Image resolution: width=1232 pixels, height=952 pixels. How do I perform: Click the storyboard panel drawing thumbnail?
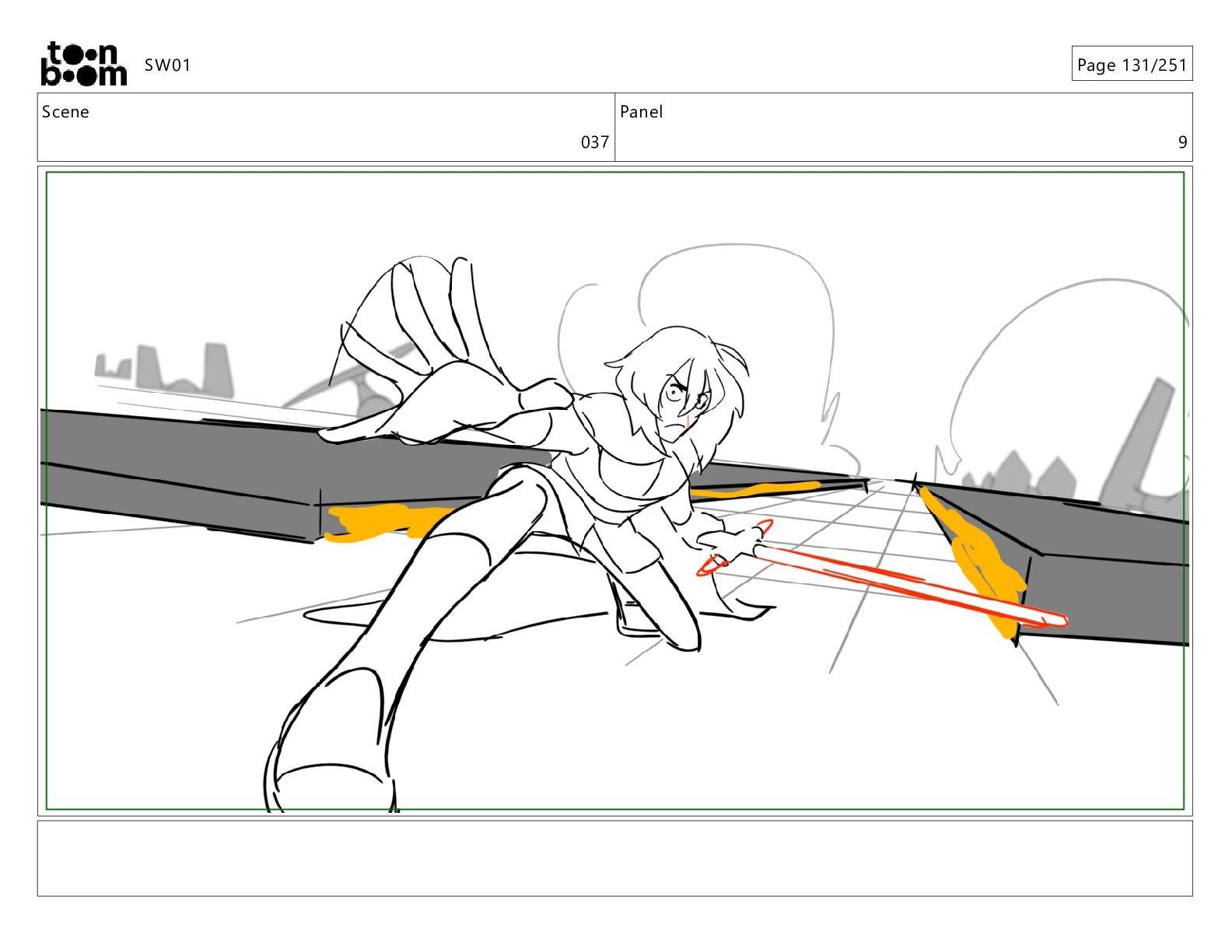point(615,491)
